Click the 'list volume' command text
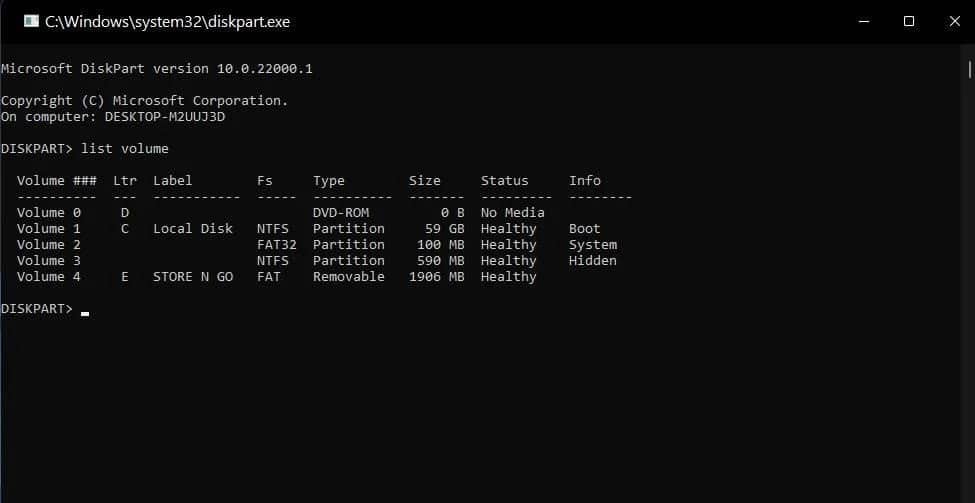The image size is (975, 503). [125, 149]
